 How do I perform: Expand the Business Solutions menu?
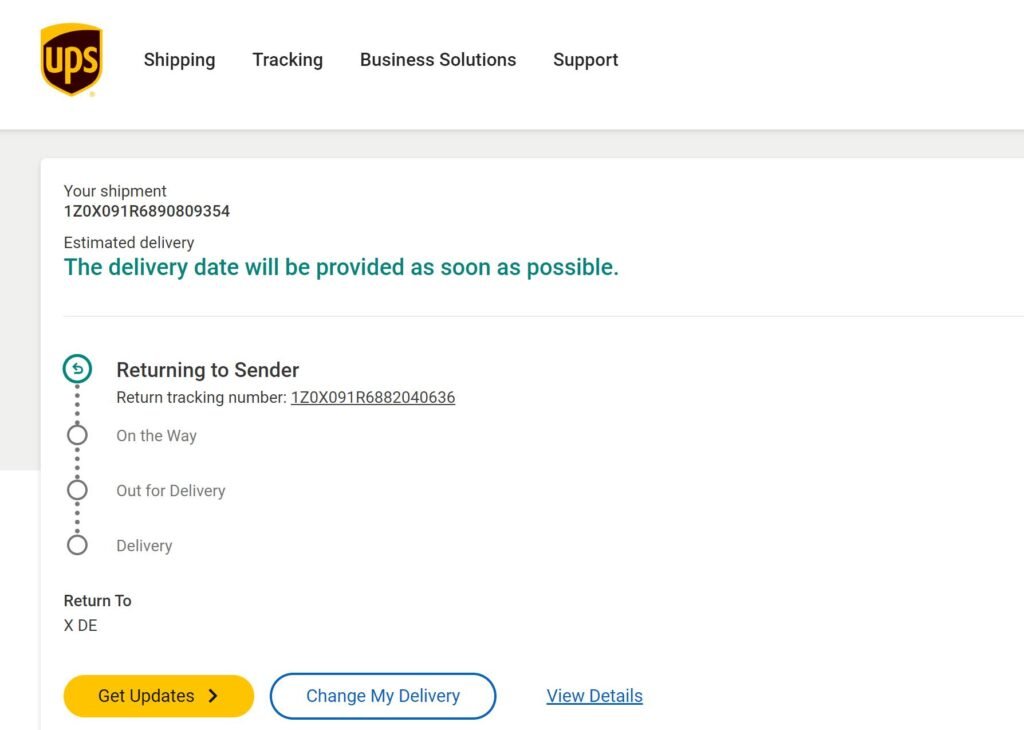pos(438,60)
